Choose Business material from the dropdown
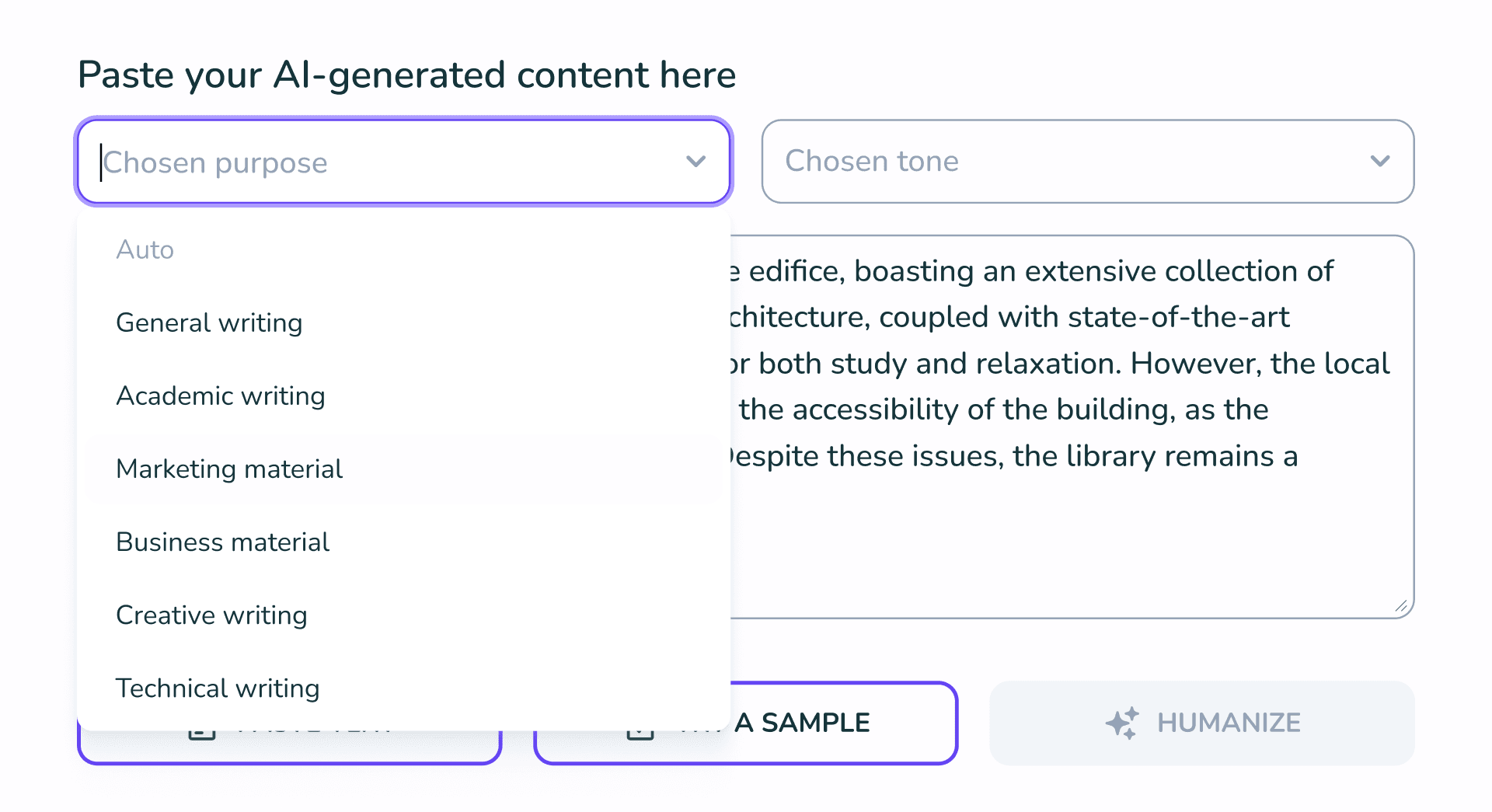1492x812 pixels. (223, 542)
